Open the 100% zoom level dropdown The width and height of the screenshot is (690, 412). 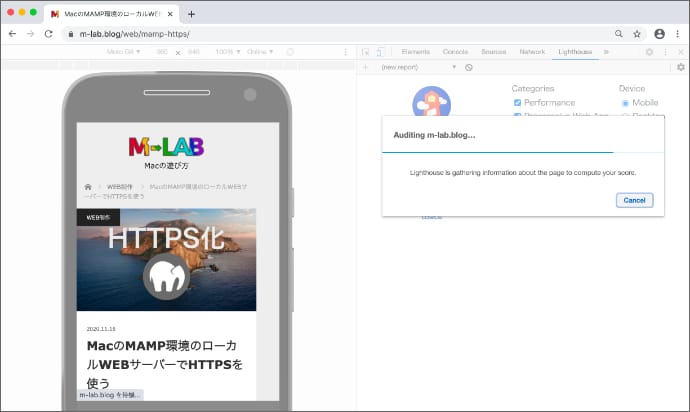point(231,51)
